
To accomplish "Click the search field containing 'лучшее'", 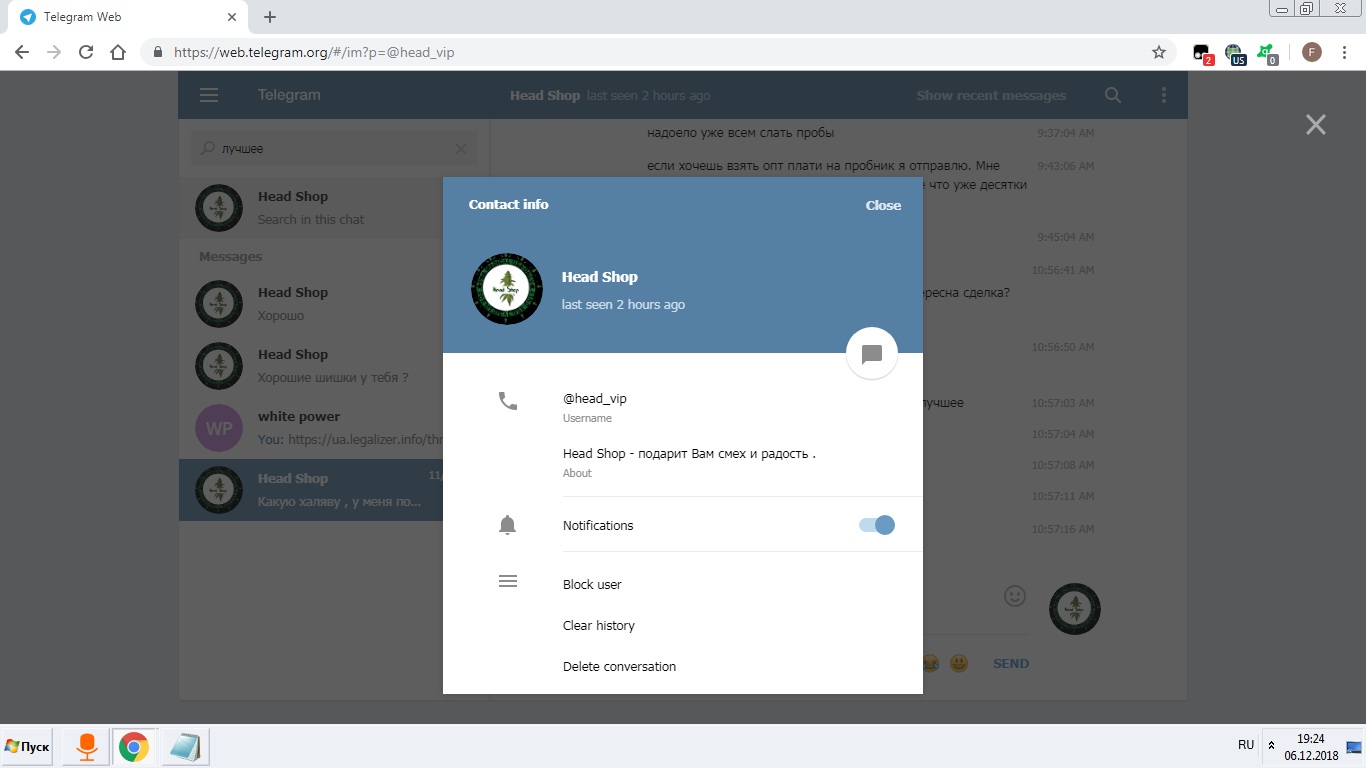I will 334,148.
